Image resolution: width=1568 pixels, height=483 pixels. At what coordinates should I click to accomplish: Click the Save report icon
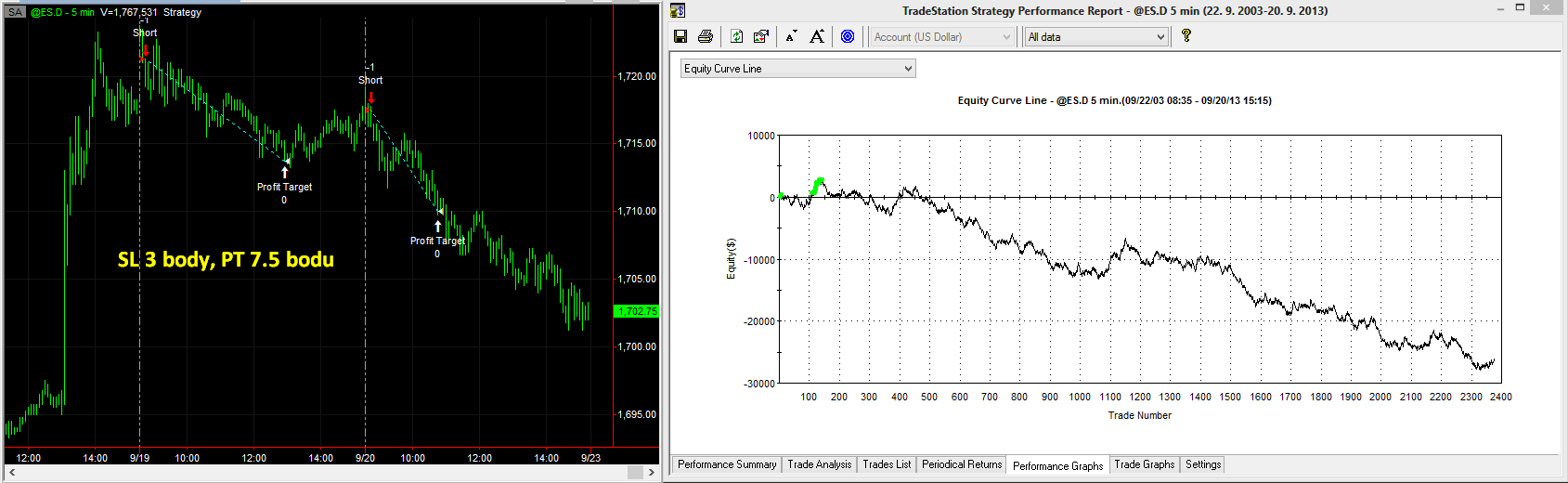tap(680, 36)
